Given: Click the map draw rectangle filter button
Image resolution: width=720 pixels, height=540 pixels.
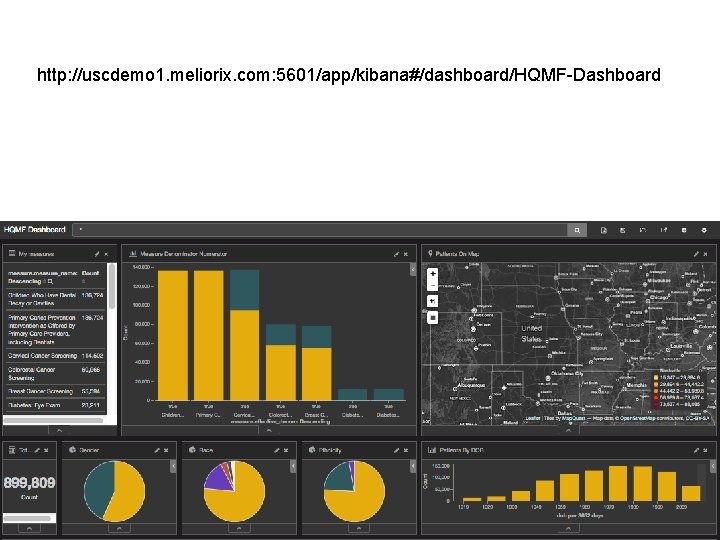Looking at the screenshot, I should point(433,318).
